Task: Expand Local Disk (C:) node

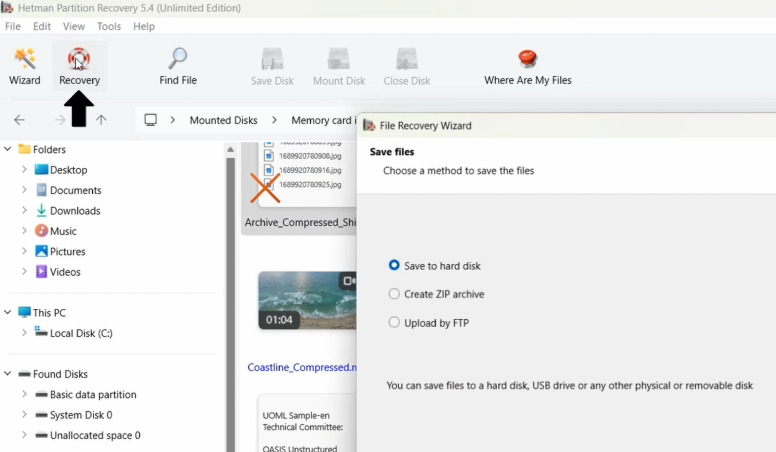Action: [x=24, y=333]
